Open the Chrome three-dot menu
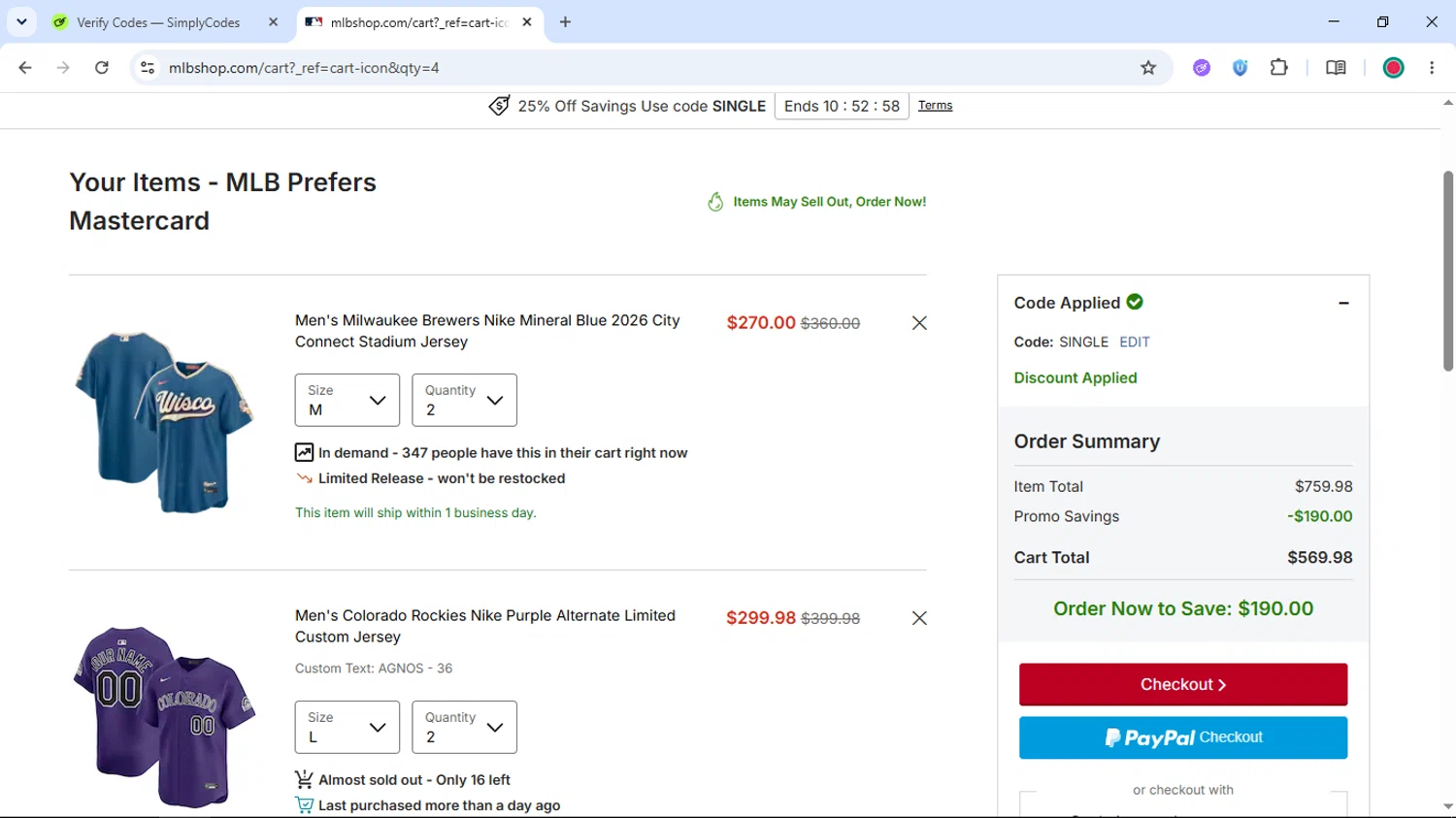This screenshot has width=1456, height=818. 1432,68
